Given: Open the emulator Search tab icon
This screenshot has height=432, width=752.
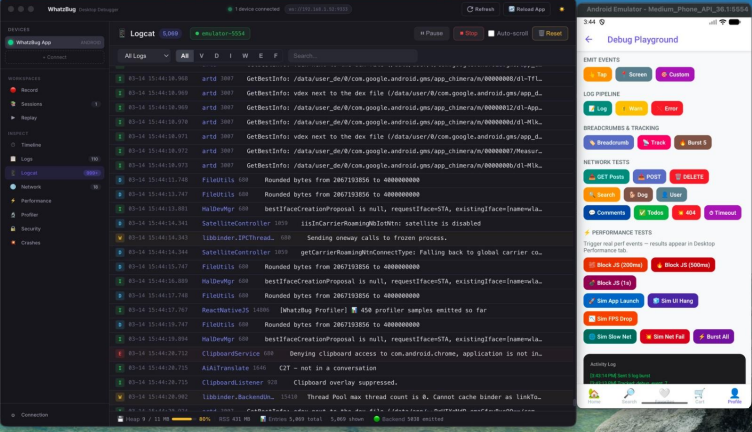Looking at the screenshot, I should coord(629,395).
